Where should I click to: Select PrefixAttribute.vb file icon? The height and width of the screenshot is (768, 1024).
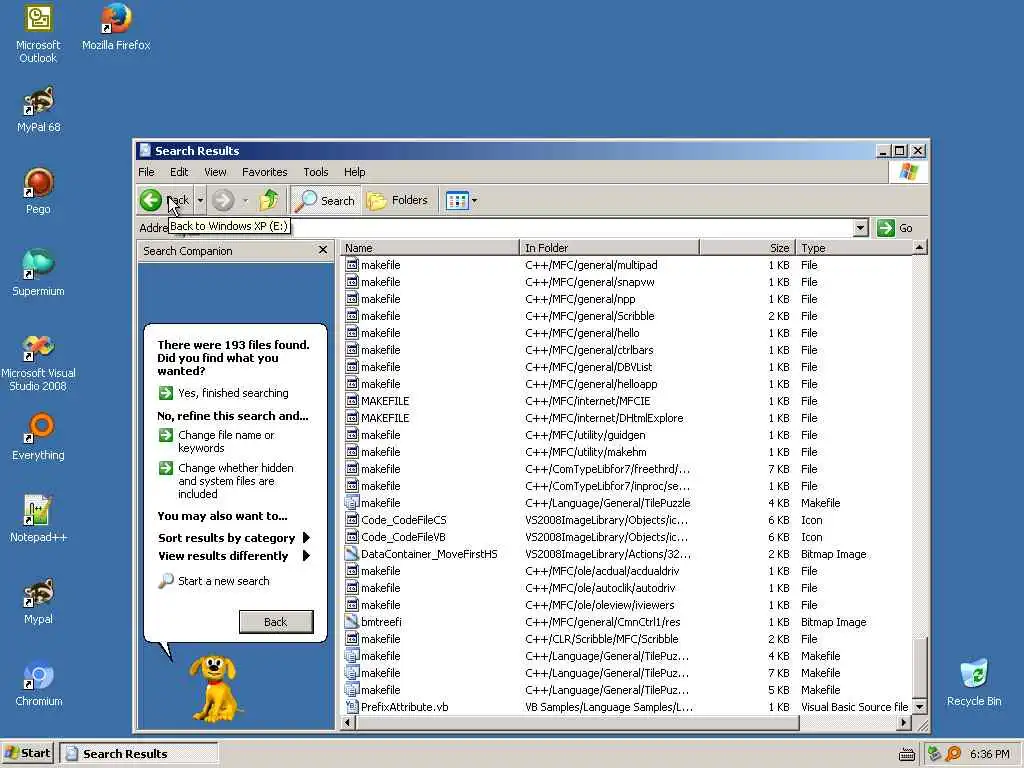click(352, 707)
